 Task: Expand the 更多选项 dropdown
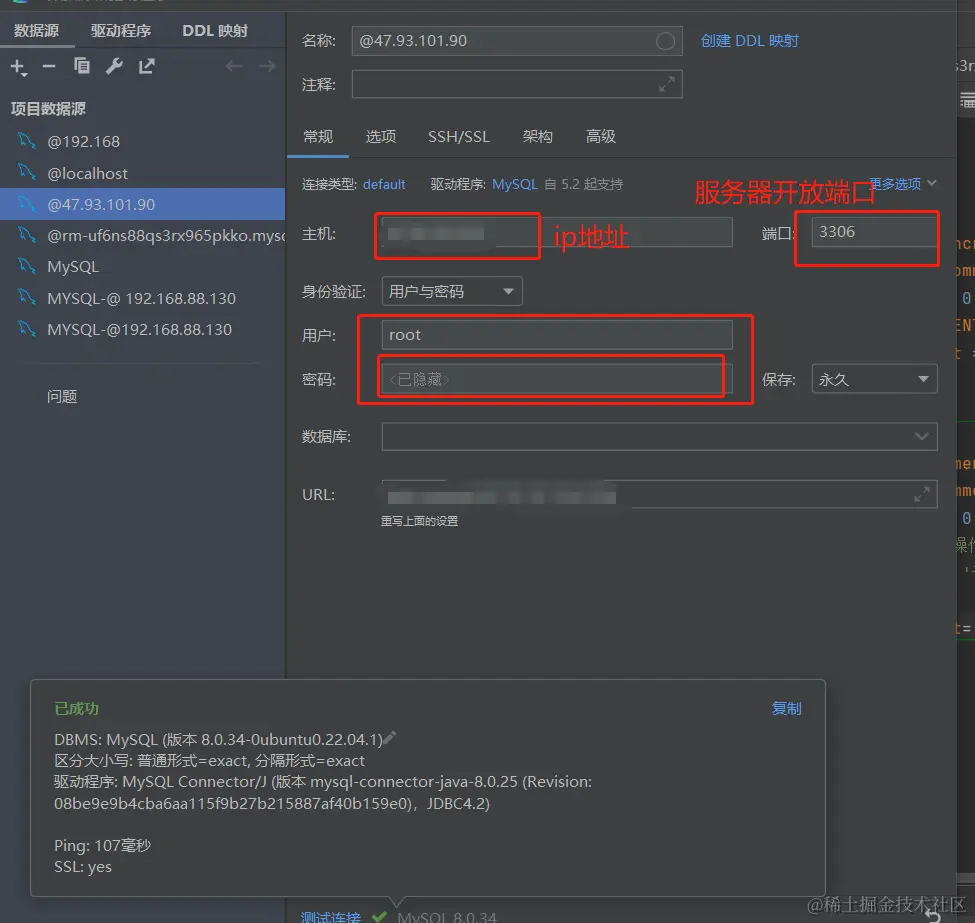click(902, 183)
